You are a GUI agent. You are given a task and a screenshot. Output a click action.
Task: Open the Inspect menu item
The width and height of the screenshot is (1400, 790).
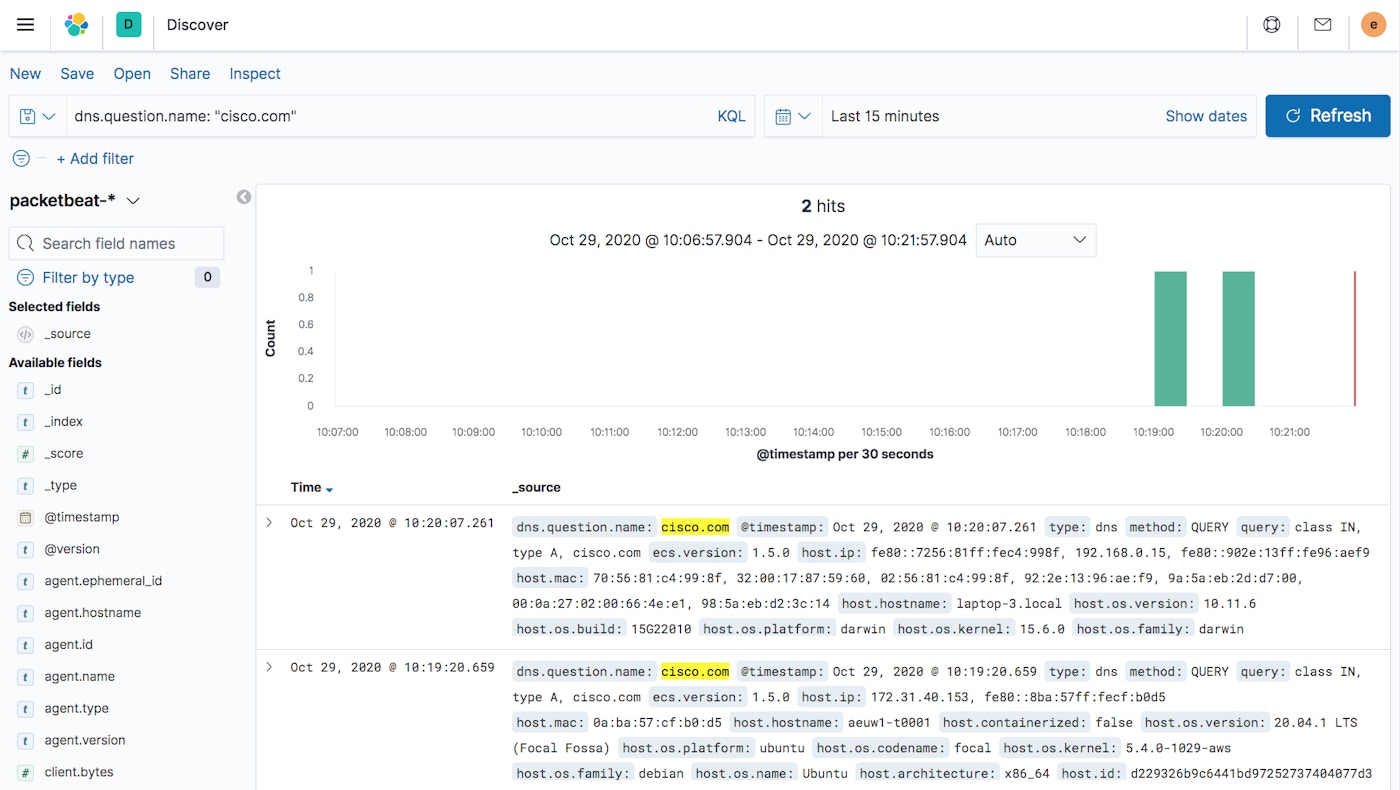click(255, 74)
